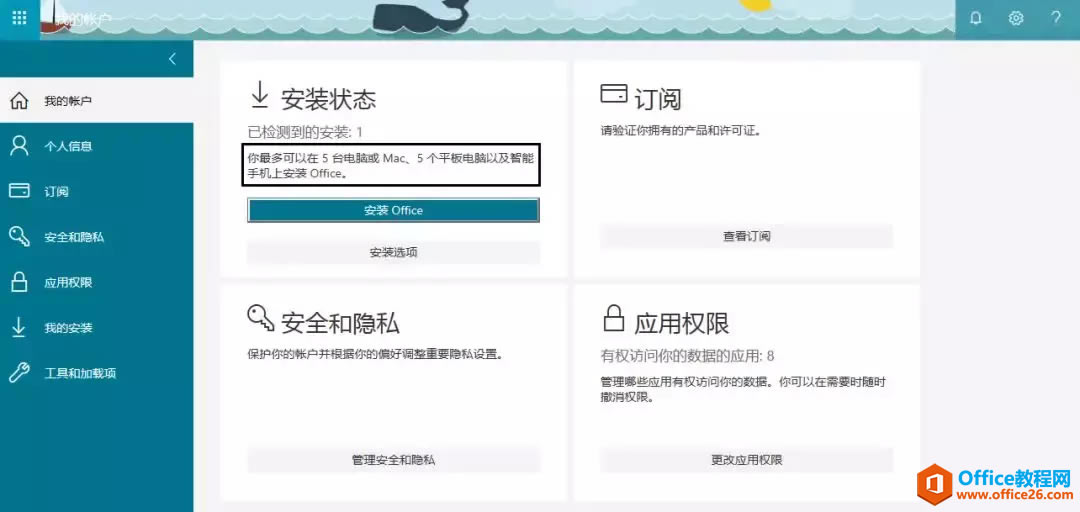The height and width of the screenshot is (512, 1080).
Task: Open 安全和隐私 in the sidebar menu
Action: point(96,237)
